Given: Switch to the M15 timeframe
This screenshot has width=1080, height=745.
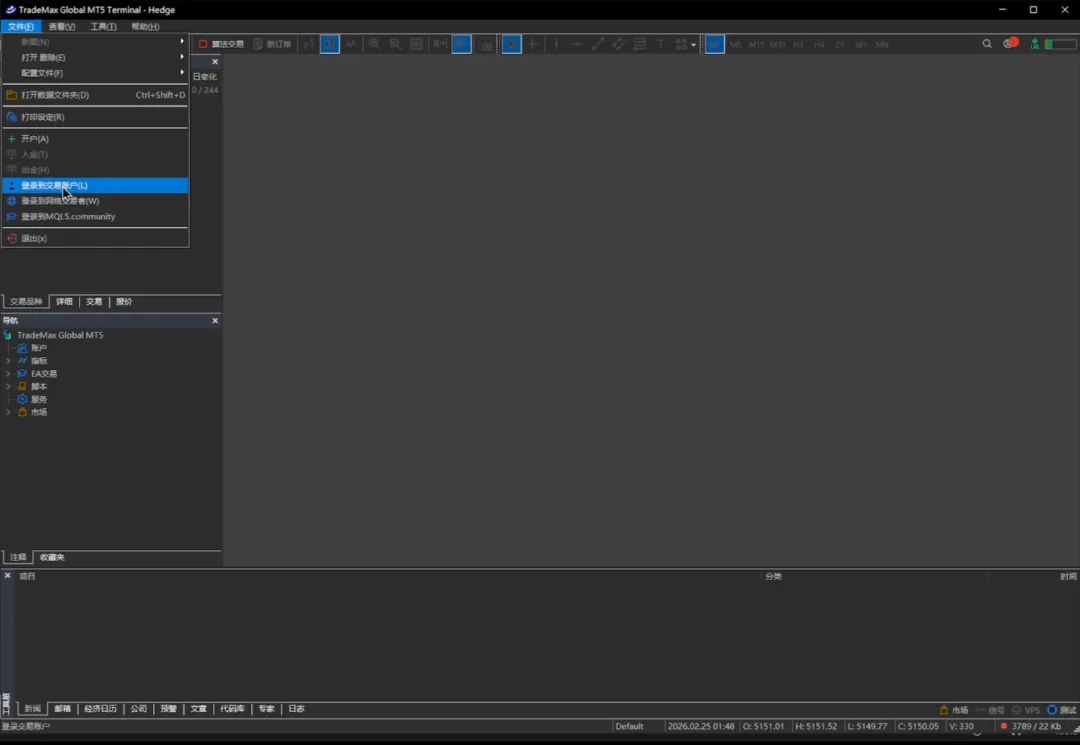Looking at the screenshot, I should (x=756, y=45).
